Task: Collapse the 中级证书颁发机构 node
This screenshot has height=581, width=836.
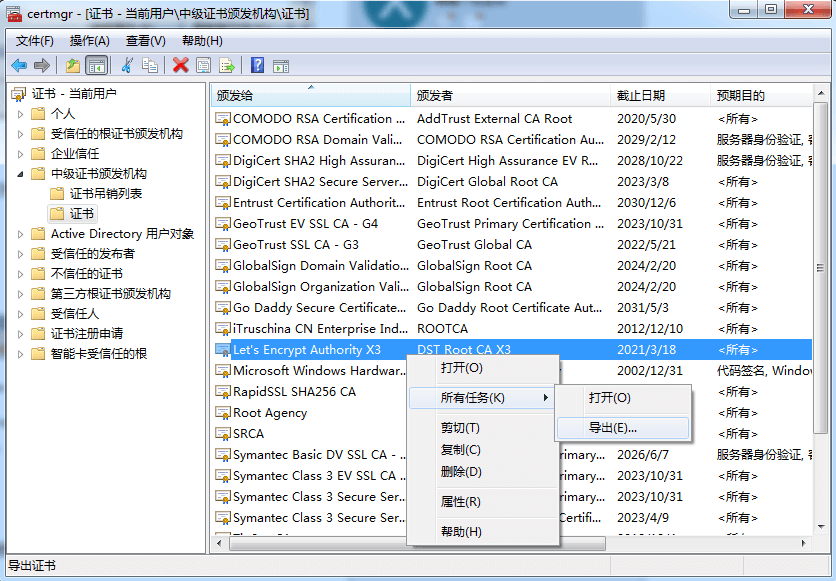Action: 20,174
